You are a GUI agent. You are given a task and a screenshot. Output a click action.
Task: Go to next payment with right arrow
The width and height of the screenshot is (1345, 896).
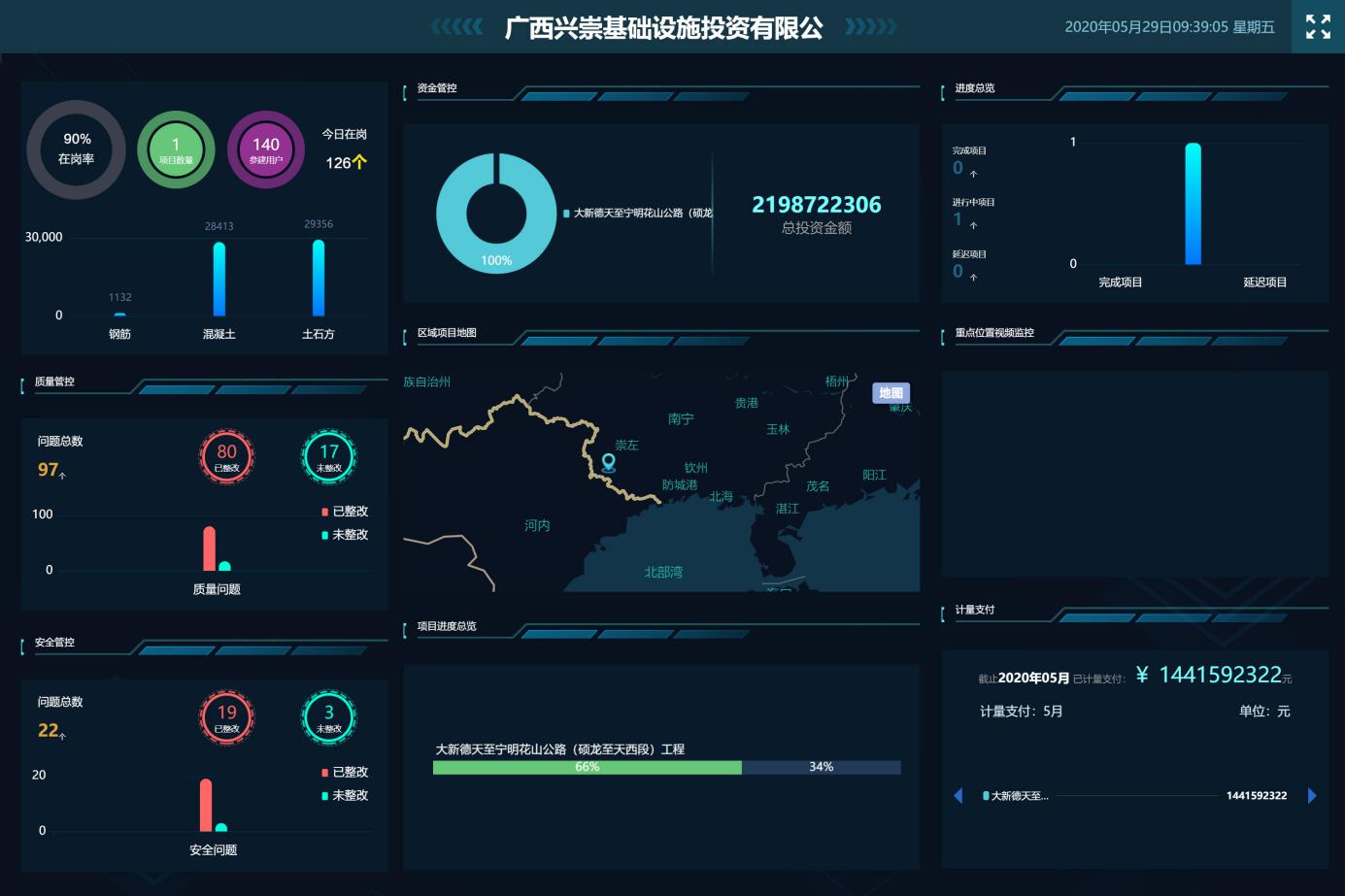coord(1312,796)
